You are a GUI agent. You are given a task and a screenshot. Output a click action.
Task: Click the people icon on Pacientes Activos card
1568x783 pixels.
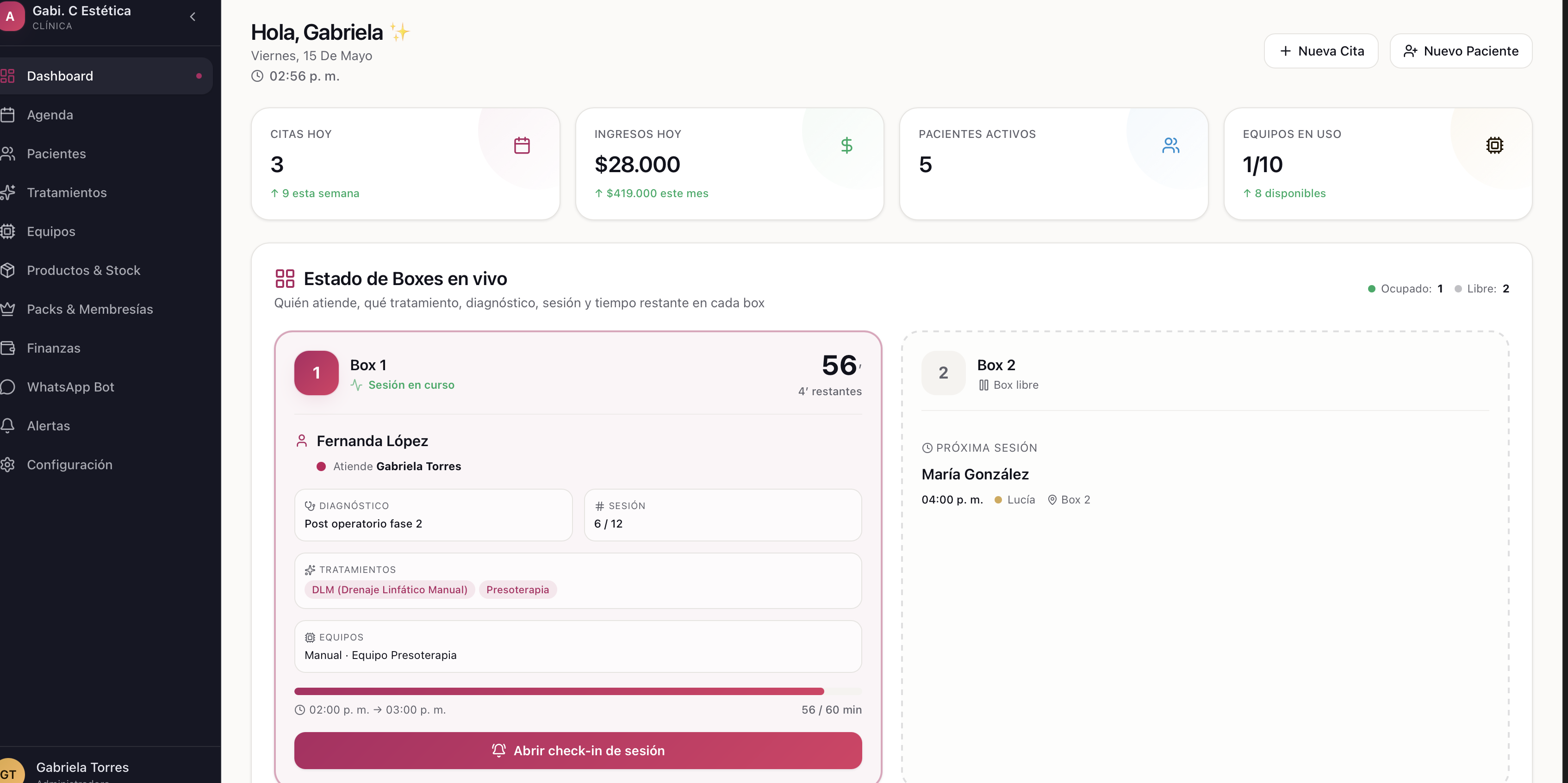coord(1170,145)
